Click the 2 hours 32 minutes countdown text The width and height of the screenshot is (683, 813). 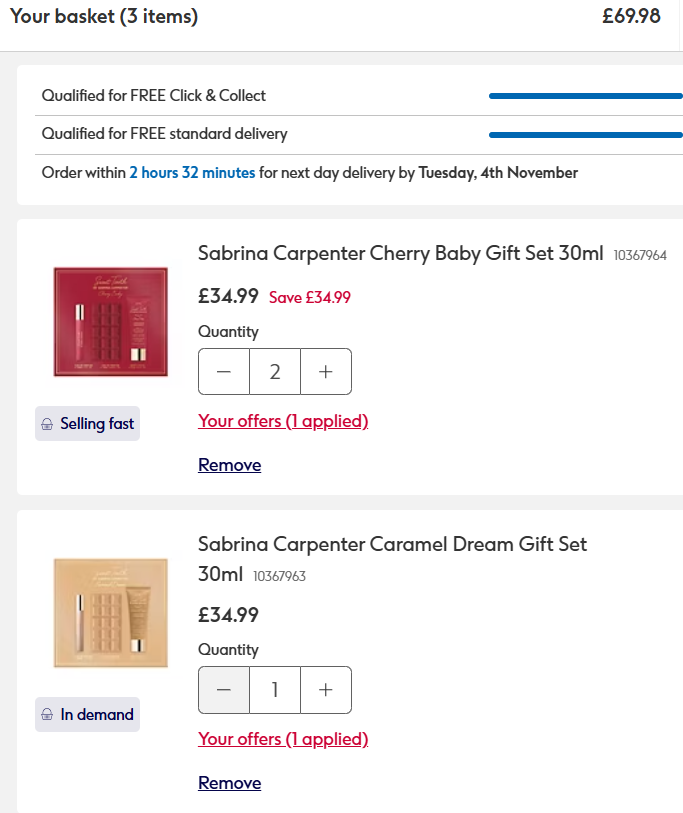(x=192, y=173)
